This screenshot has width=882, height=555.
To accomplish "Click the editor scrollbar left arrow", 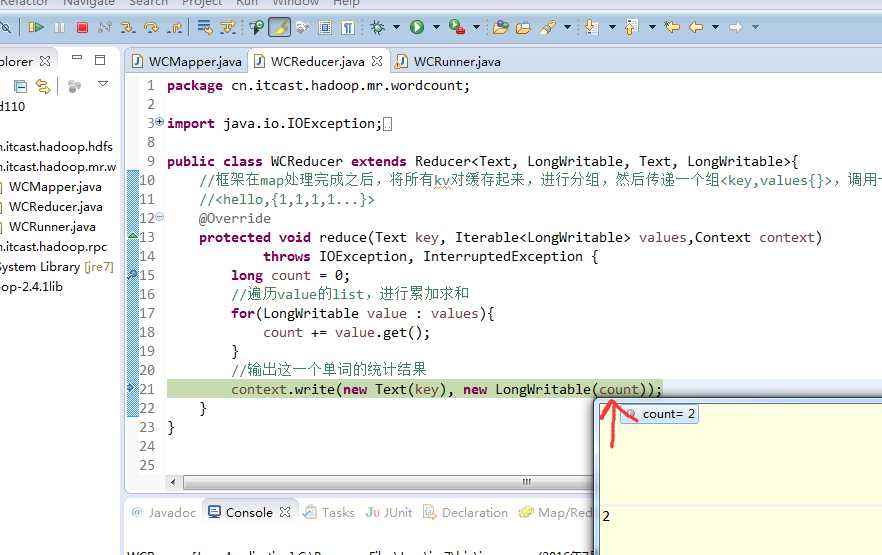I will tap(173, 482).
